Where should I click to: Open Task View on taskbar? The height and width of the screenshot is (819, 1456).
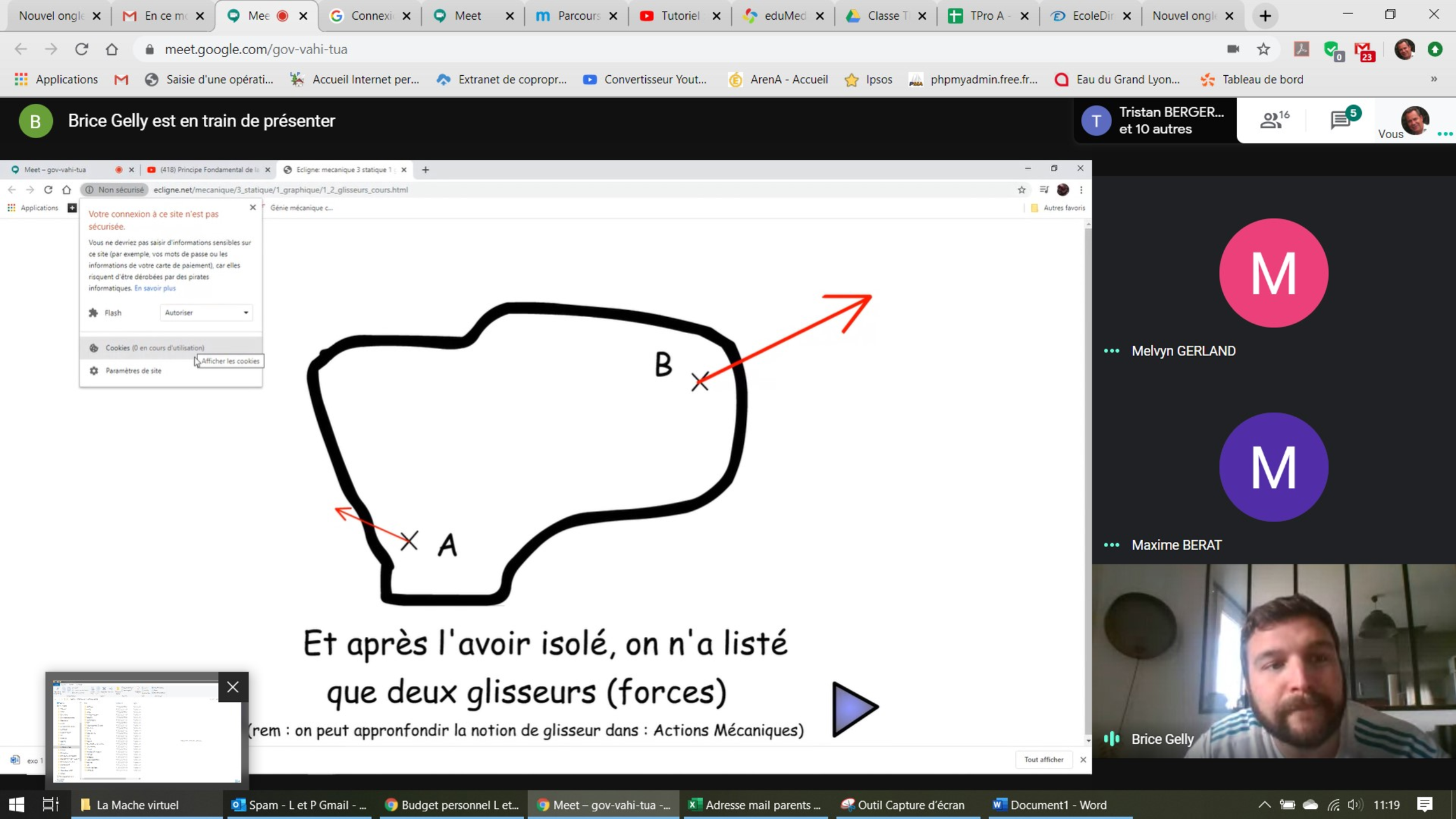coord(50,804)
